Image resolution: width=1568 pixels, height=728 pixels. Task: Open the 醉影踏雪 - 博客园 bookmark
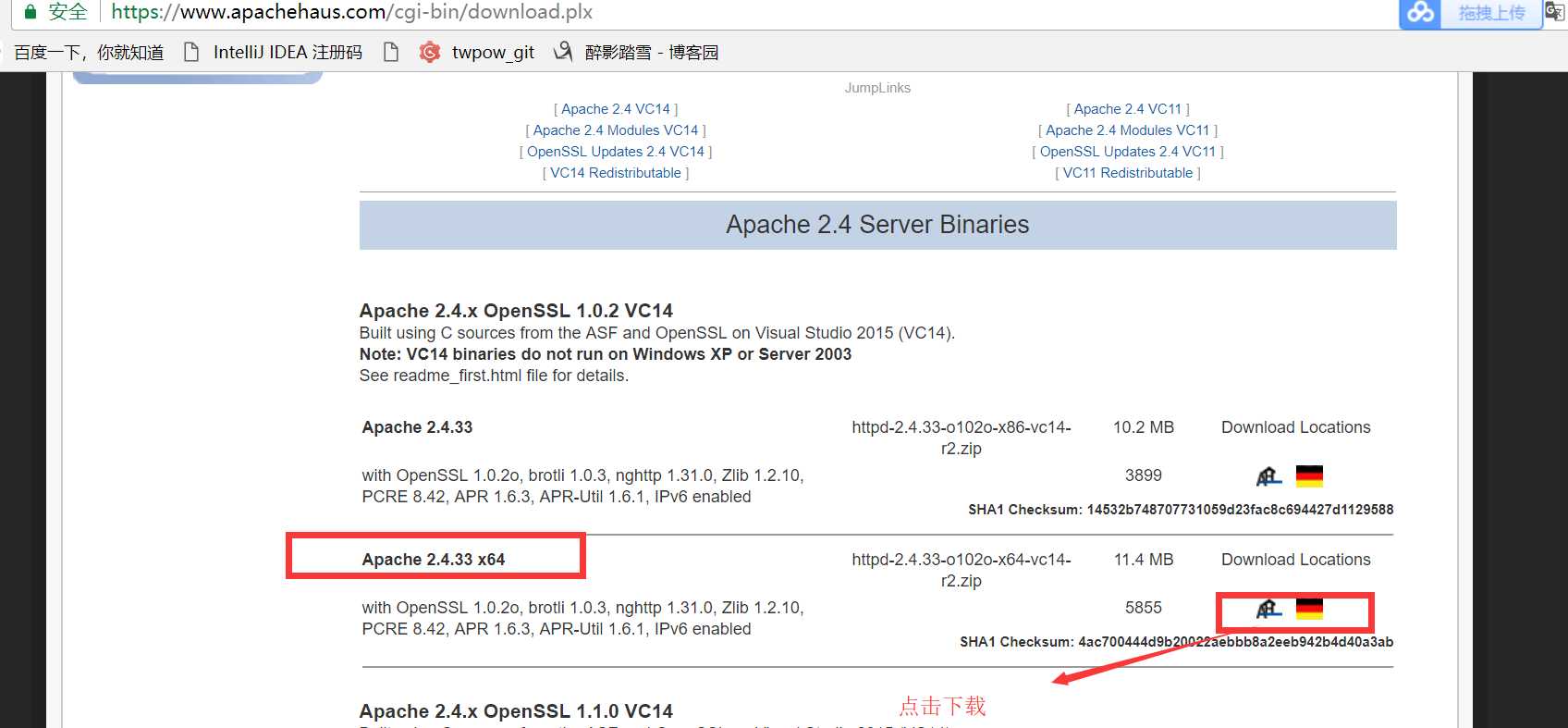[636, 52]
